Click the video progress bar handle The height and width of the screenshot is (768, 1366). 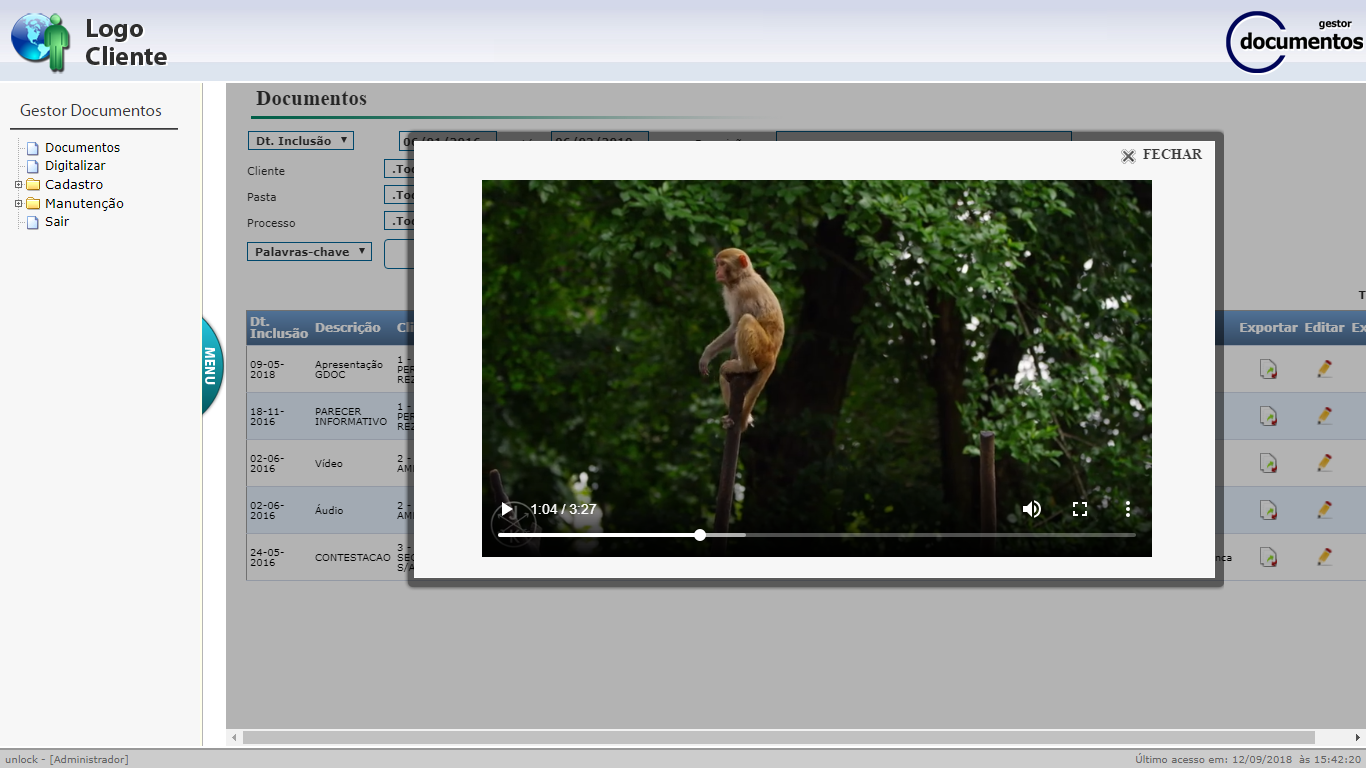click(x=700, y=535)
